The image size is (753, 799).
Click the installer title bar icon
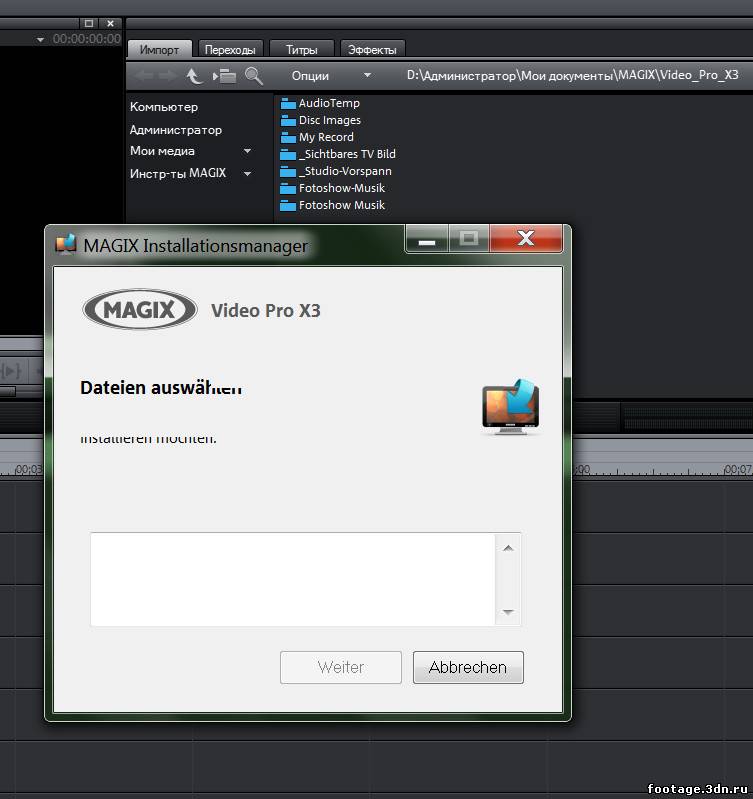[66, 244]
